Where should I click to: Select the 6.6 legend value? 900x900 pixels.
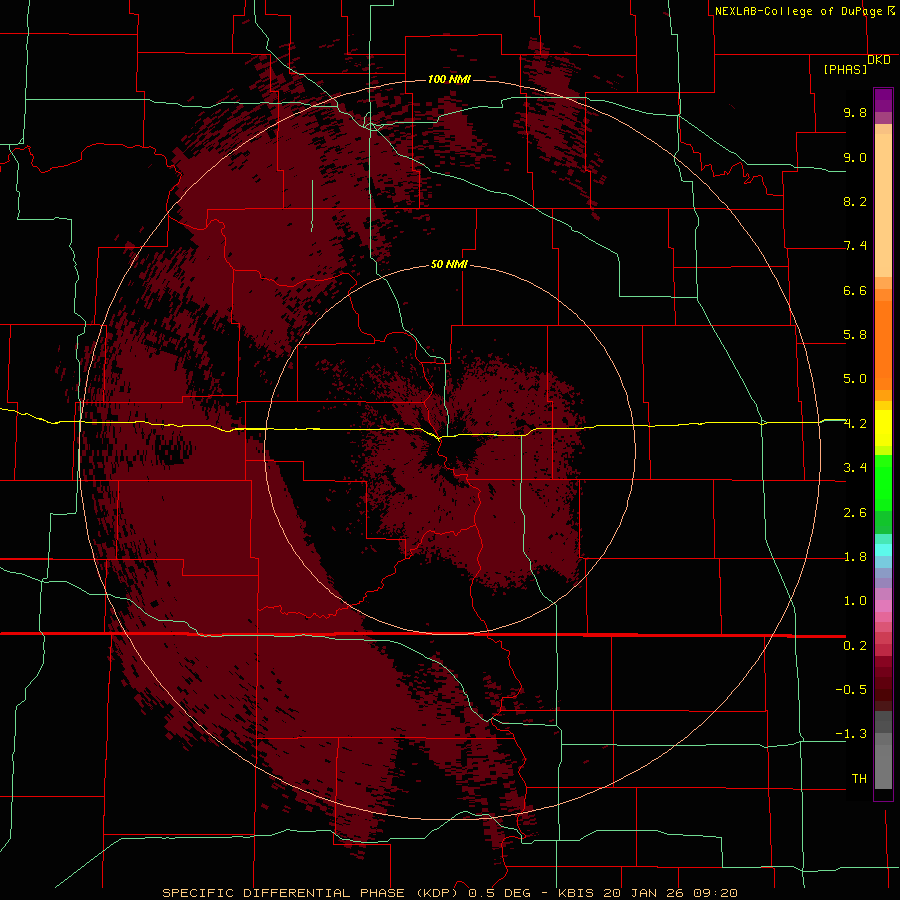click(855, 290)
